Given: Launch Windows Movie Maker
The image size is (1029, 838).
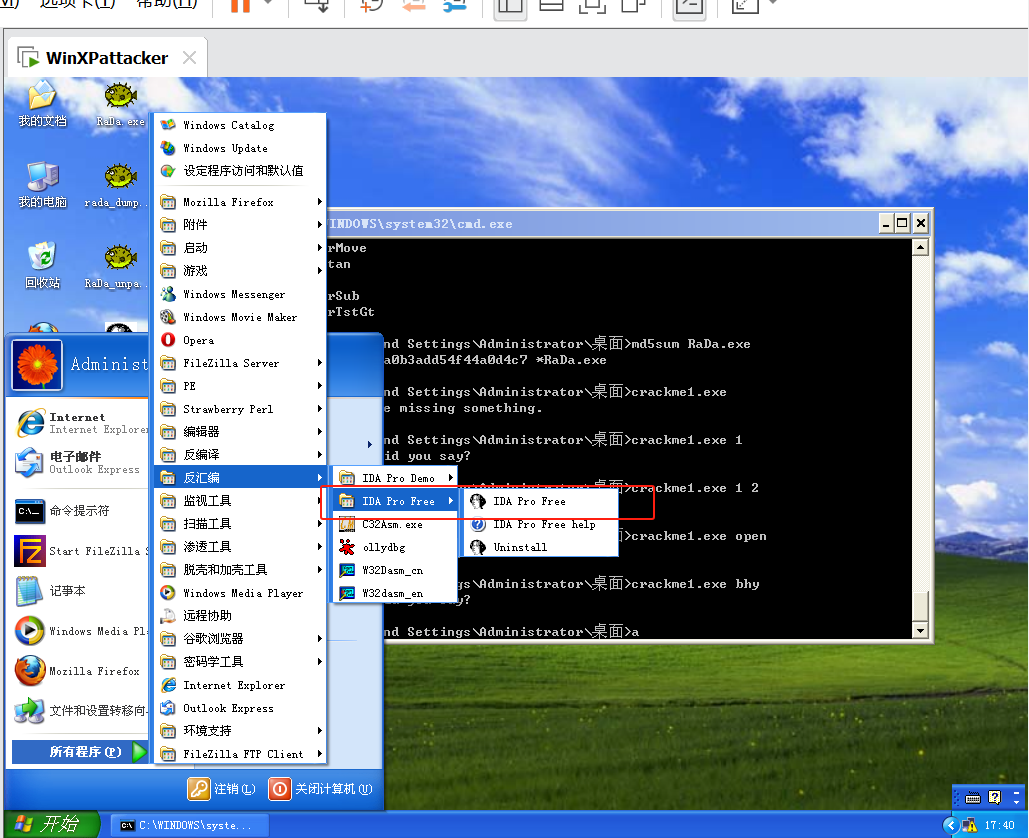Looking at the screenshot, I should (x=240, y=317).
